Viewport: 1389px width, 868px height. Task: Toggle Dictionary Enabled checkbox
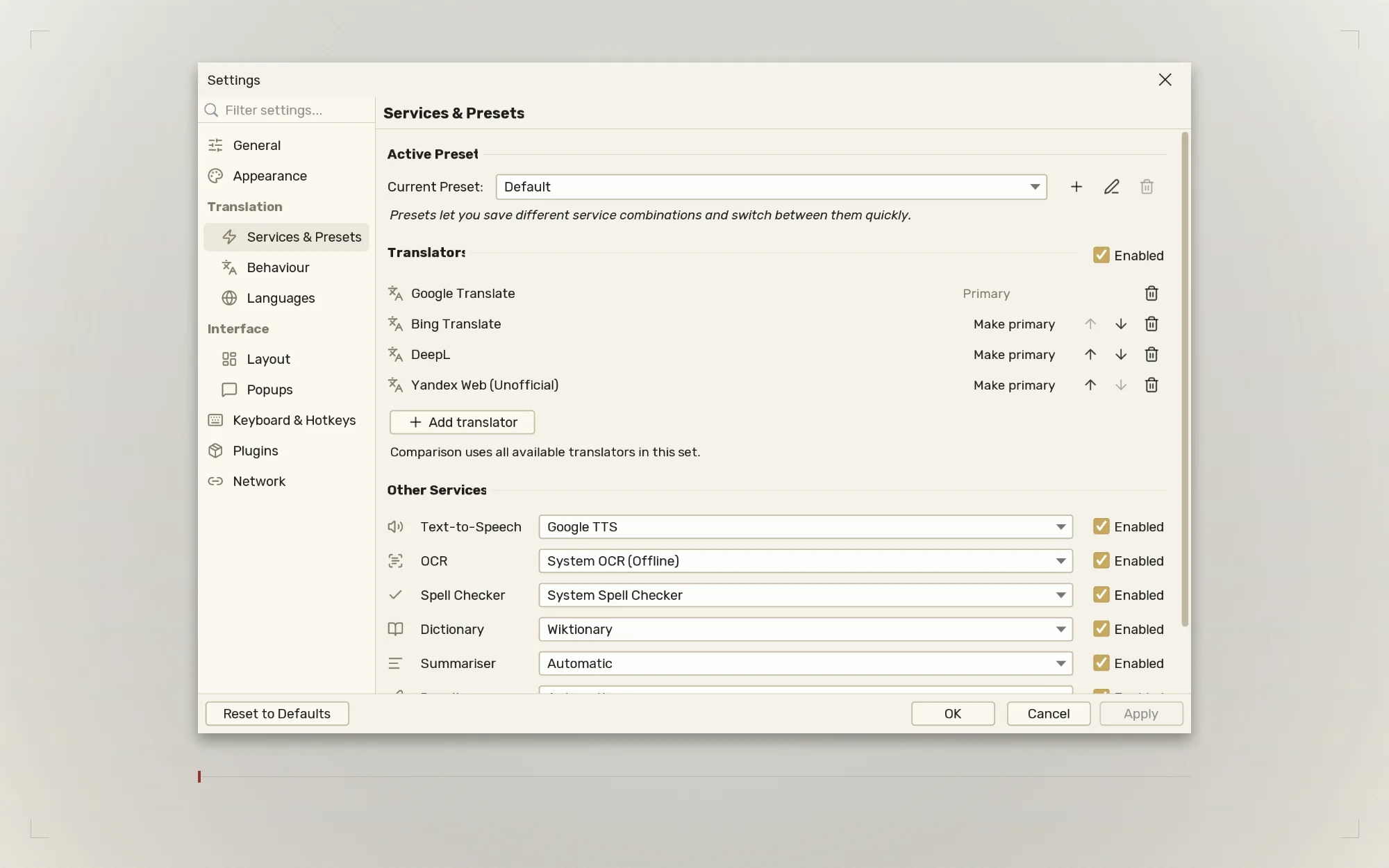[x=1101, y=628]
